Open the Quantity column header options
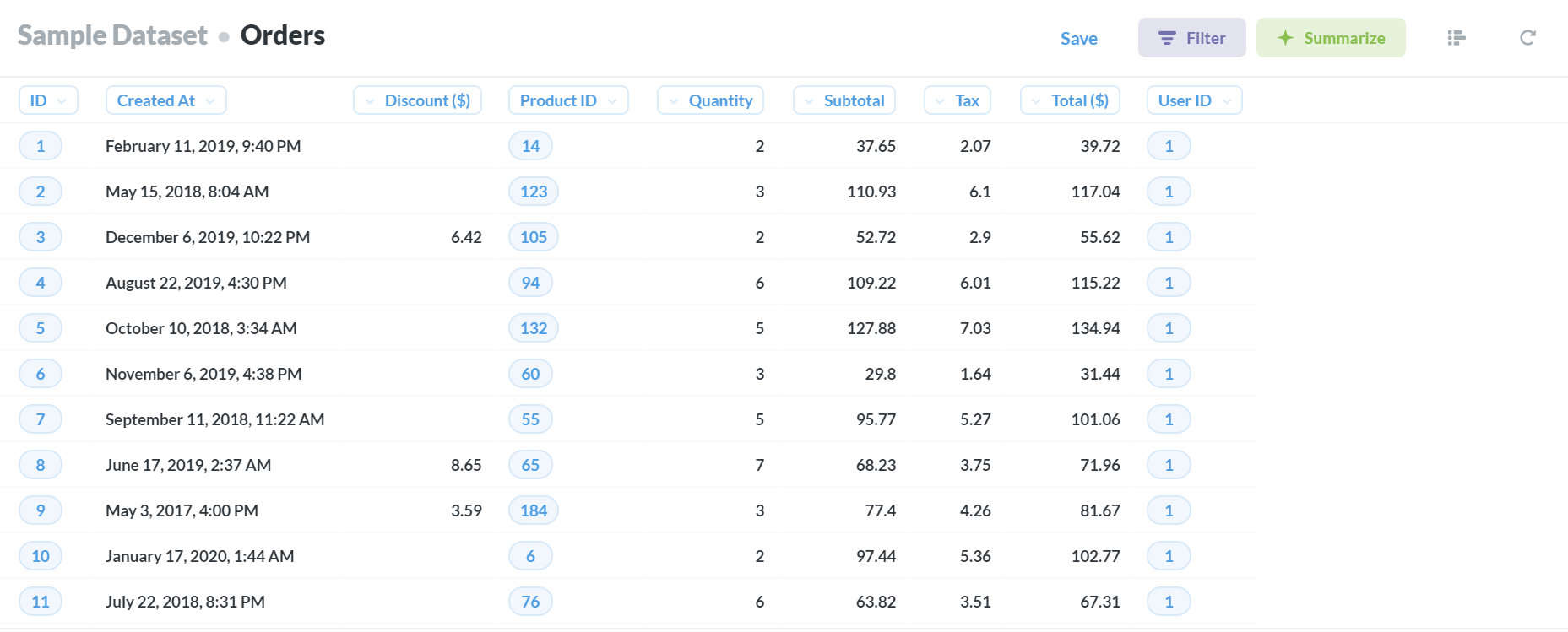This screenshot has height=632, width=1568. coord(710,100)
